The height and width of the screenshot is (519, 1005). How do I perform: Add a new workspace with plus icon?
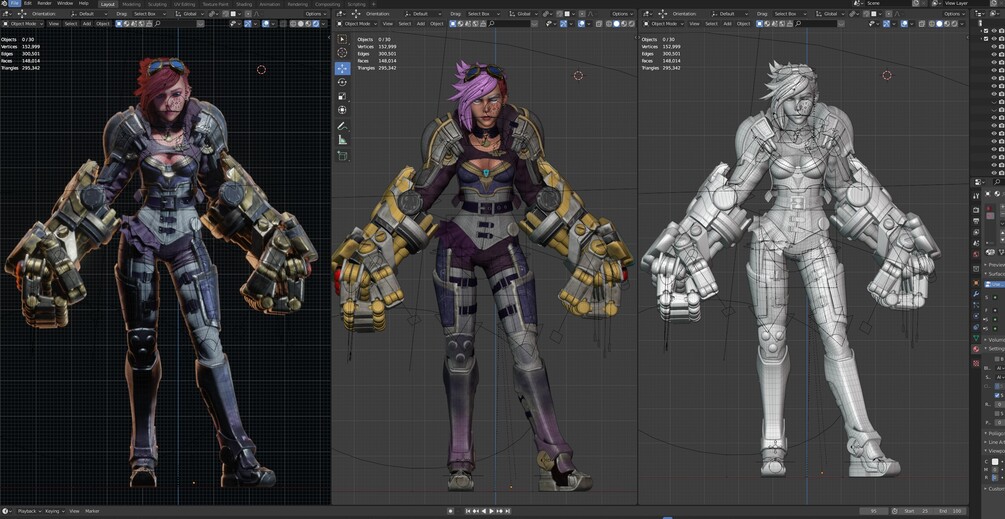tap(374, 4)
